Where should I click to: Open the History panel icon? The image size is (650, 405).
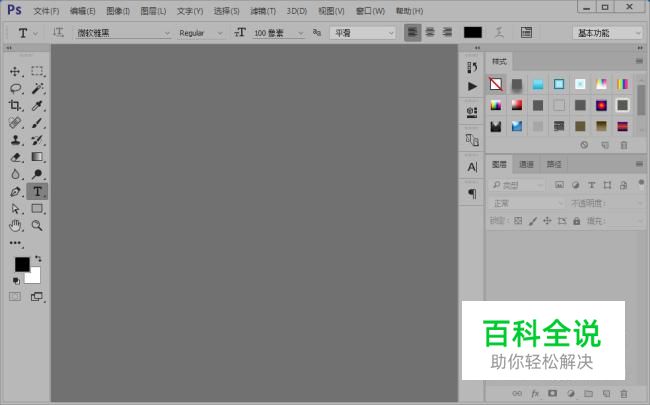coord(472,67)
